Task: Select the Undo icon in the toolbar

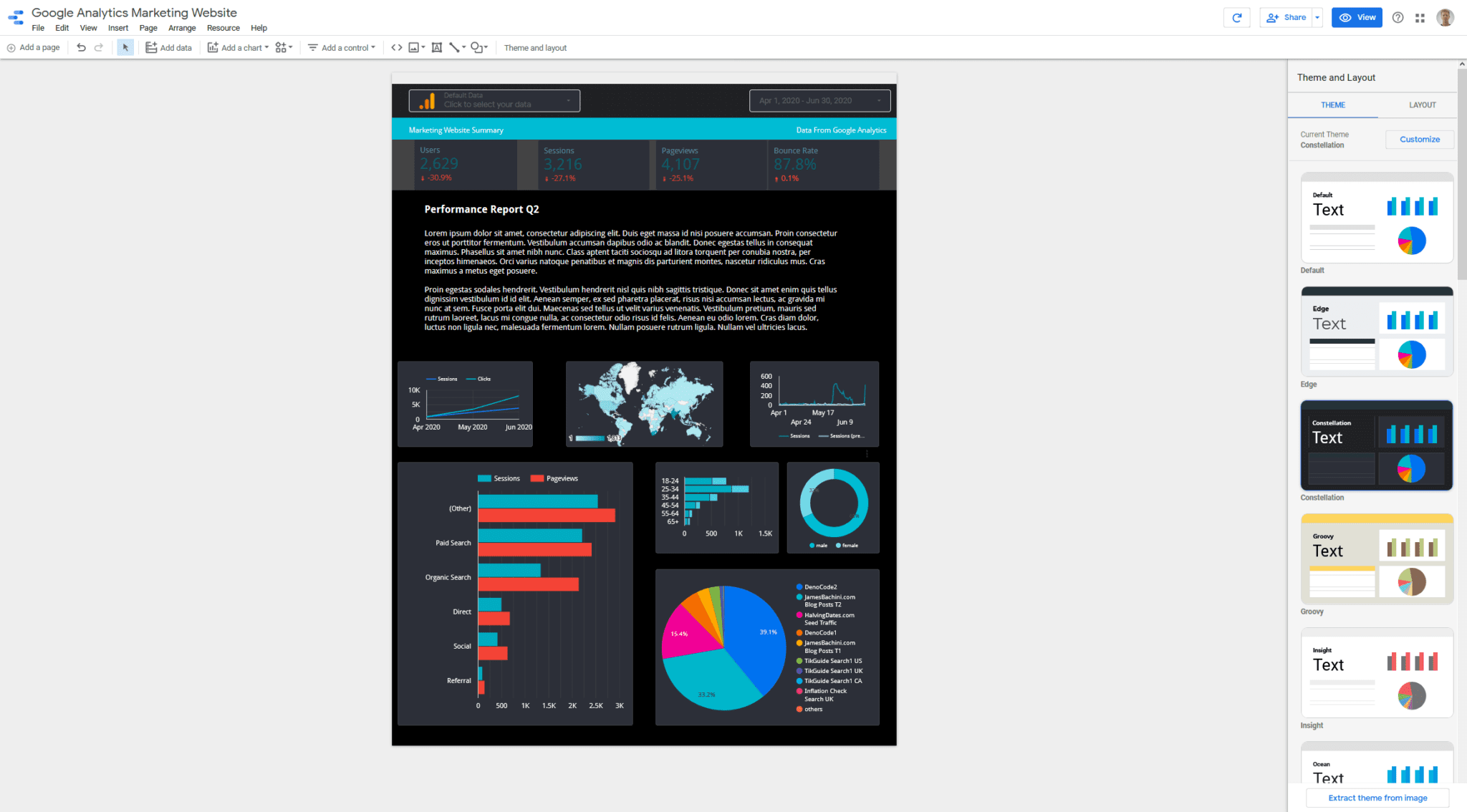Action: click(81, 47)
